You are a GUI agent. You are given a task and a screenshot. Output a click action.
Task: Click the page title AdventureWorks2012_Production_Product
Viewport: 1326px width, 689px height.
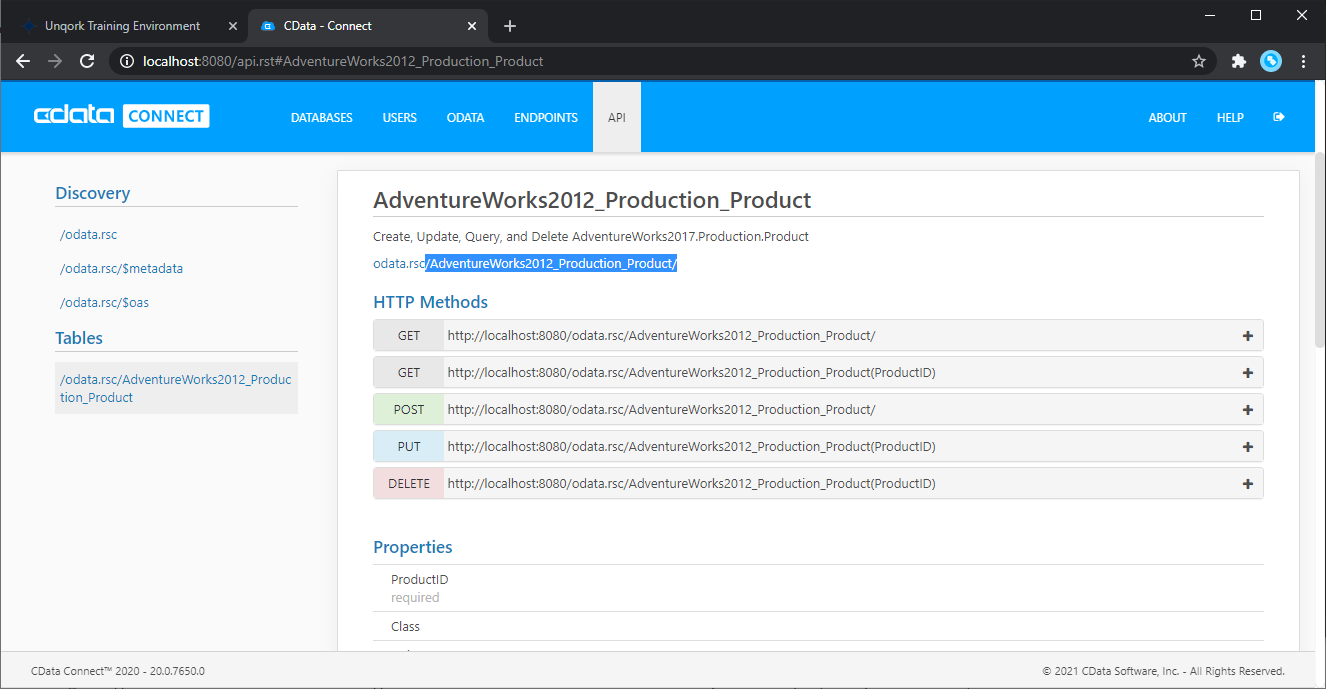click(x=592, y=200)
